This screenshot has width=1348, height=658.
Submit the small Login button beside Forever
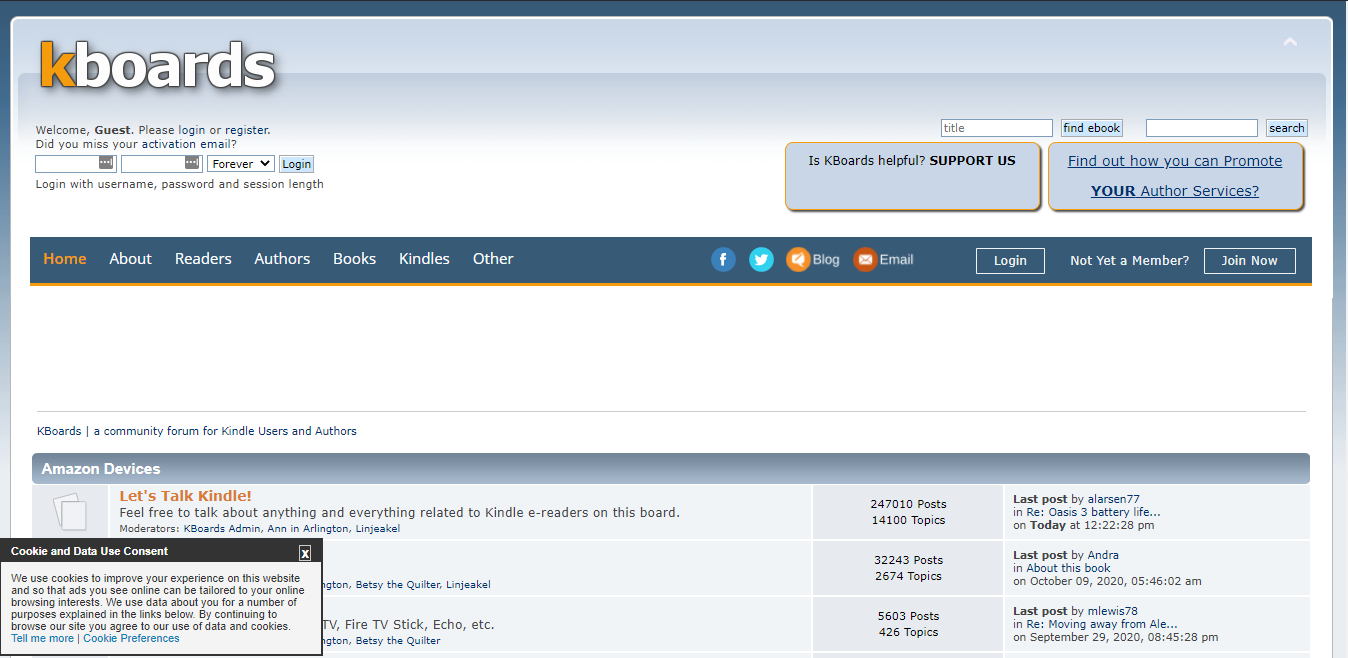pos(296,164)
